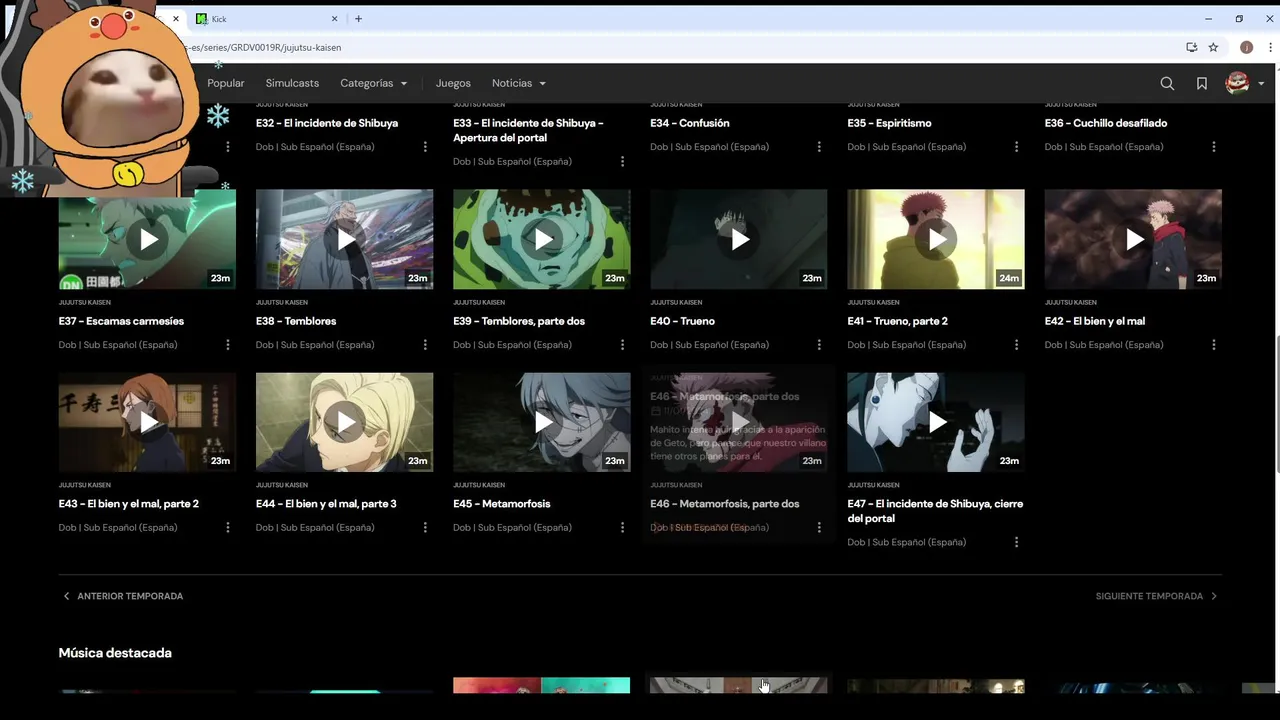
Task: Open the Chrome profile icon
Action: pyautogui.click(x=1246, y=47)
